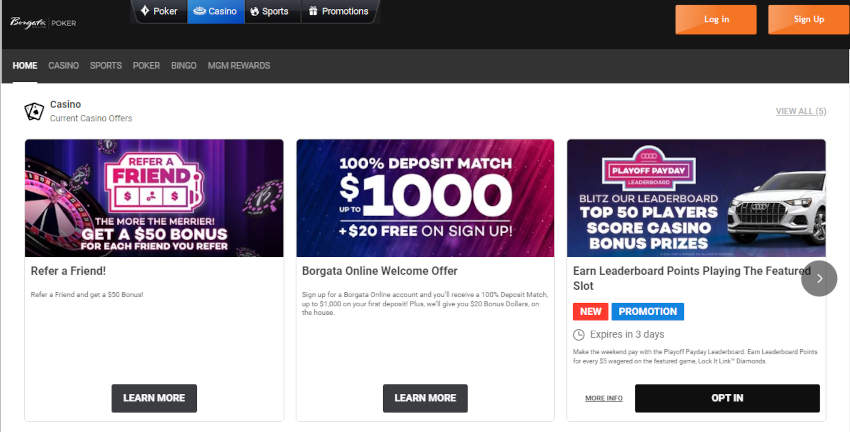
Task: Click the 'Sign up for a Borgata Online account' description
Action: [x=425, y=304]
